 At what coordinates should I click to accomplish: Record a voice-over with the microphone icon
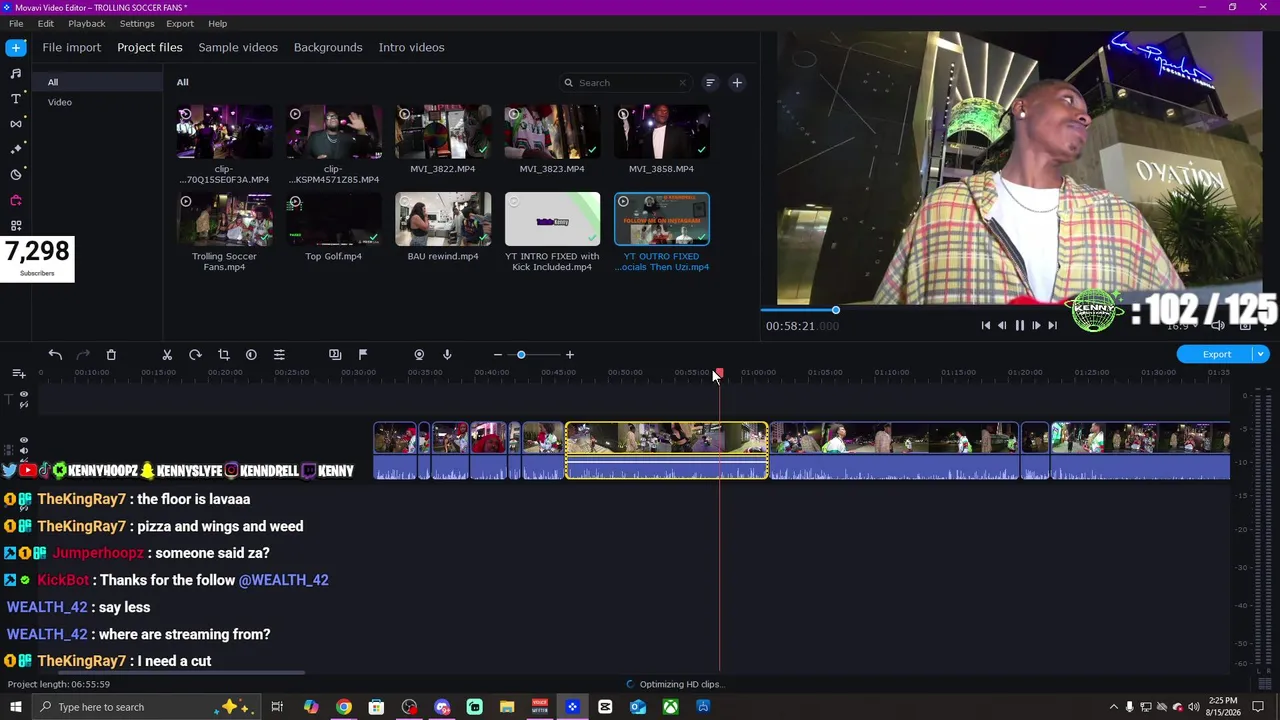(x=447, y=355)
